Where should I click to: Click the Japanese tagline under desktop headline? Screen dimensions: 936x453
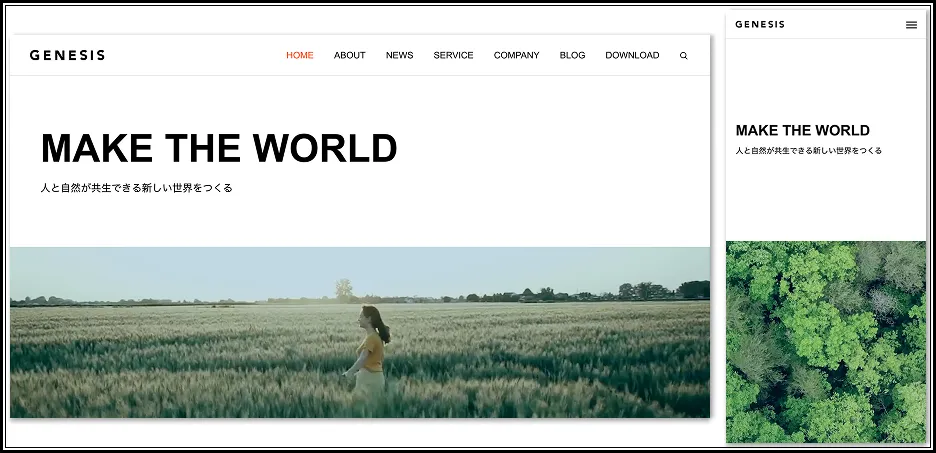[137, 188]
